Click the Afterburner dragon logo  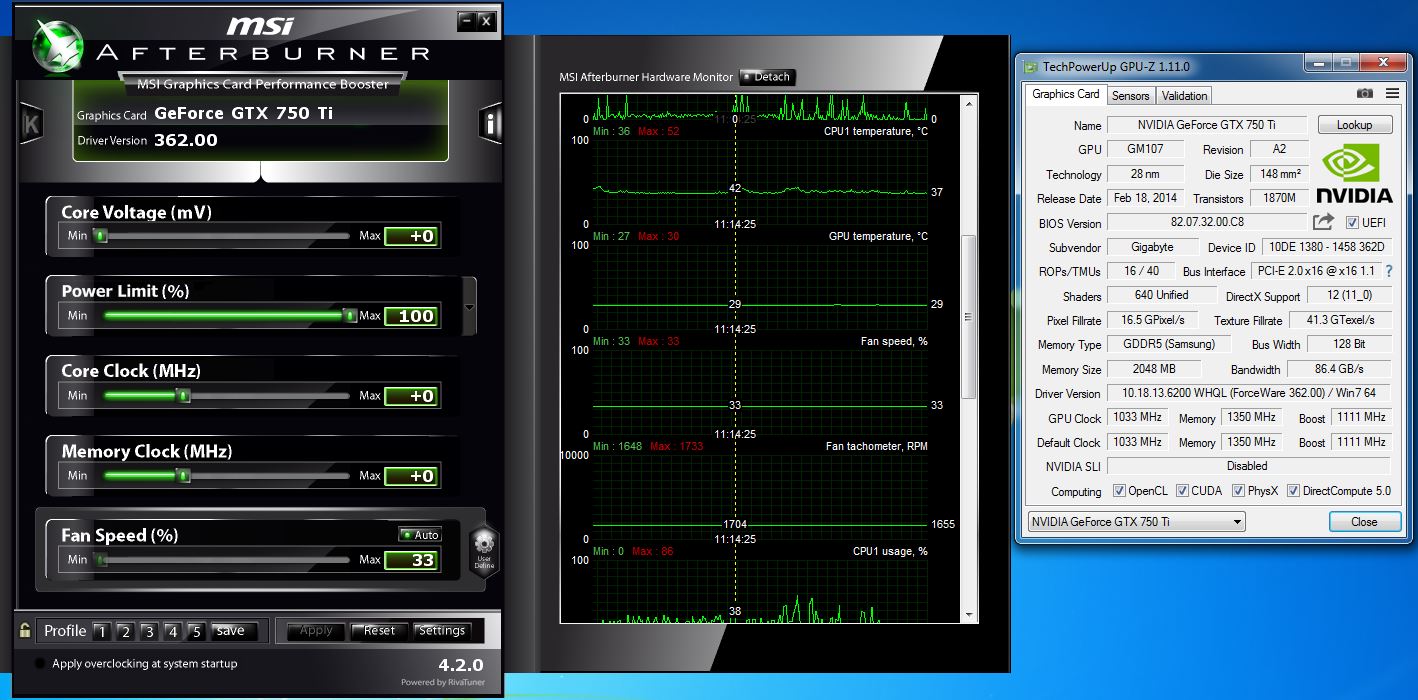(60, 45)
